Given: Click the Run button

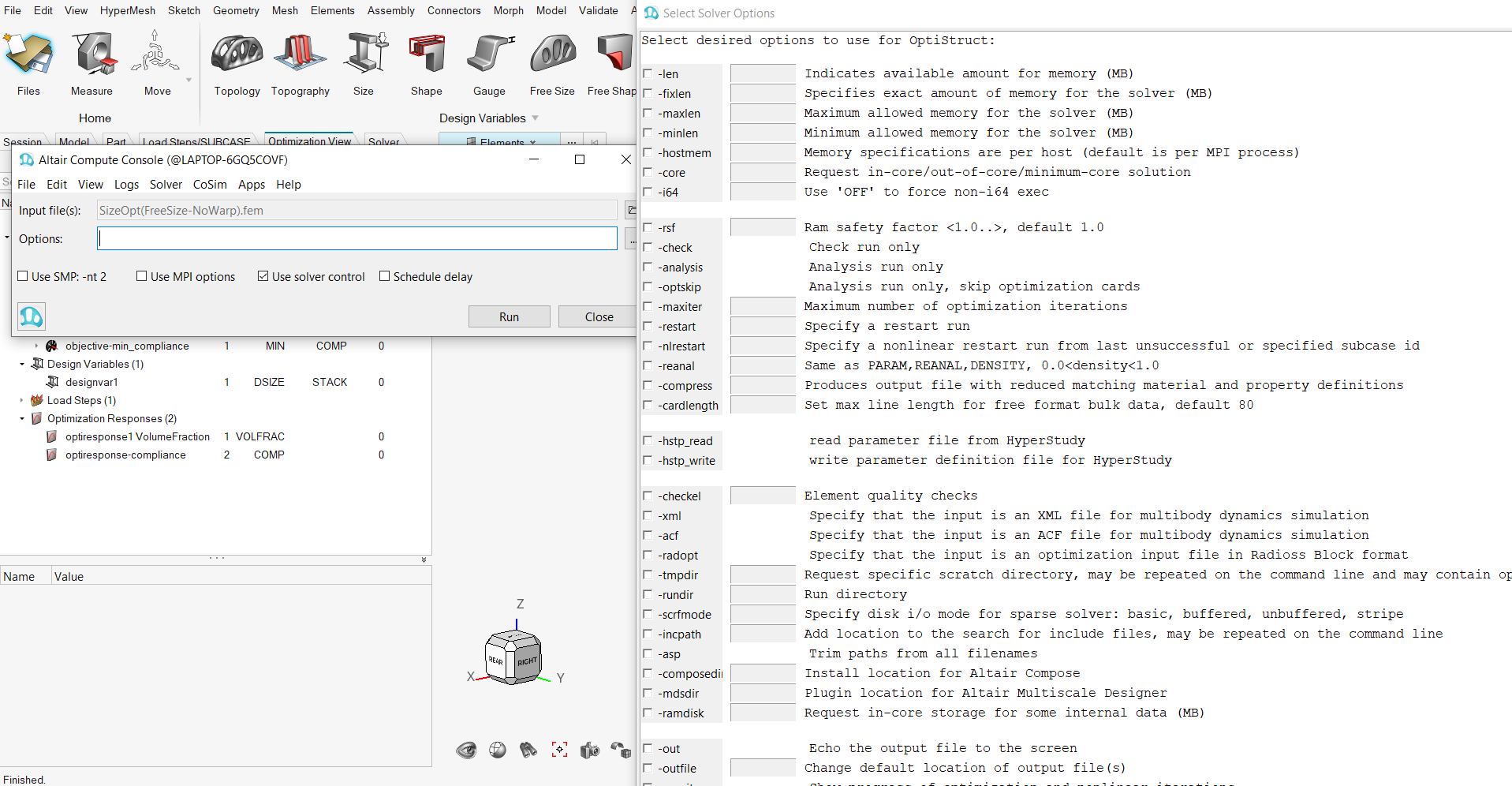Looking at the screenshot, I should (x=509, y=316).
